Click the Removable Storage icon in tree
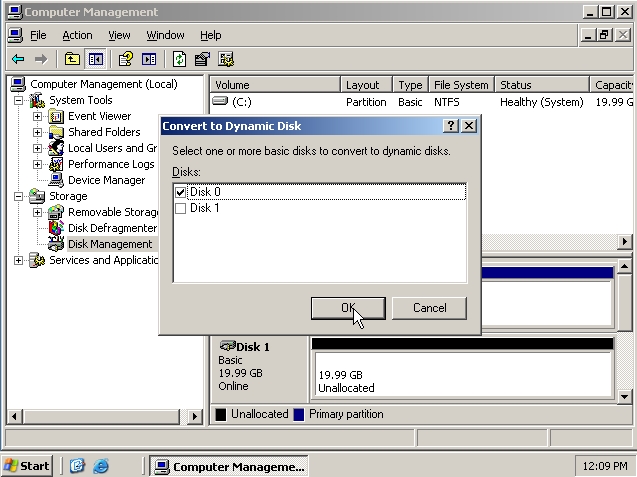 [x=56, y=212]
